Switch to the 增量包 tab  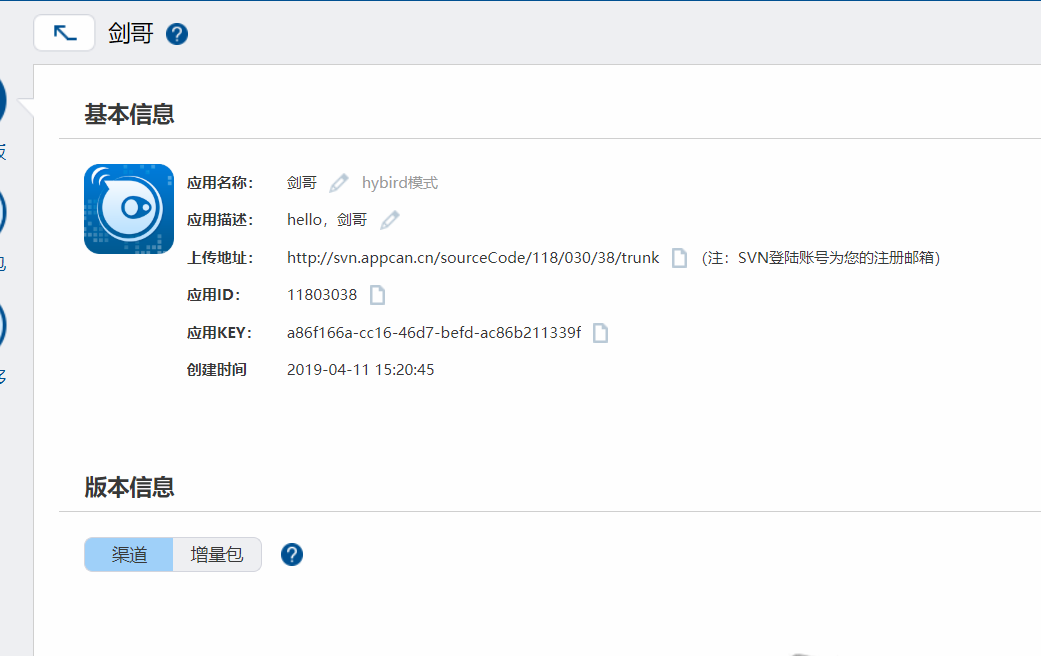point(217,555)
